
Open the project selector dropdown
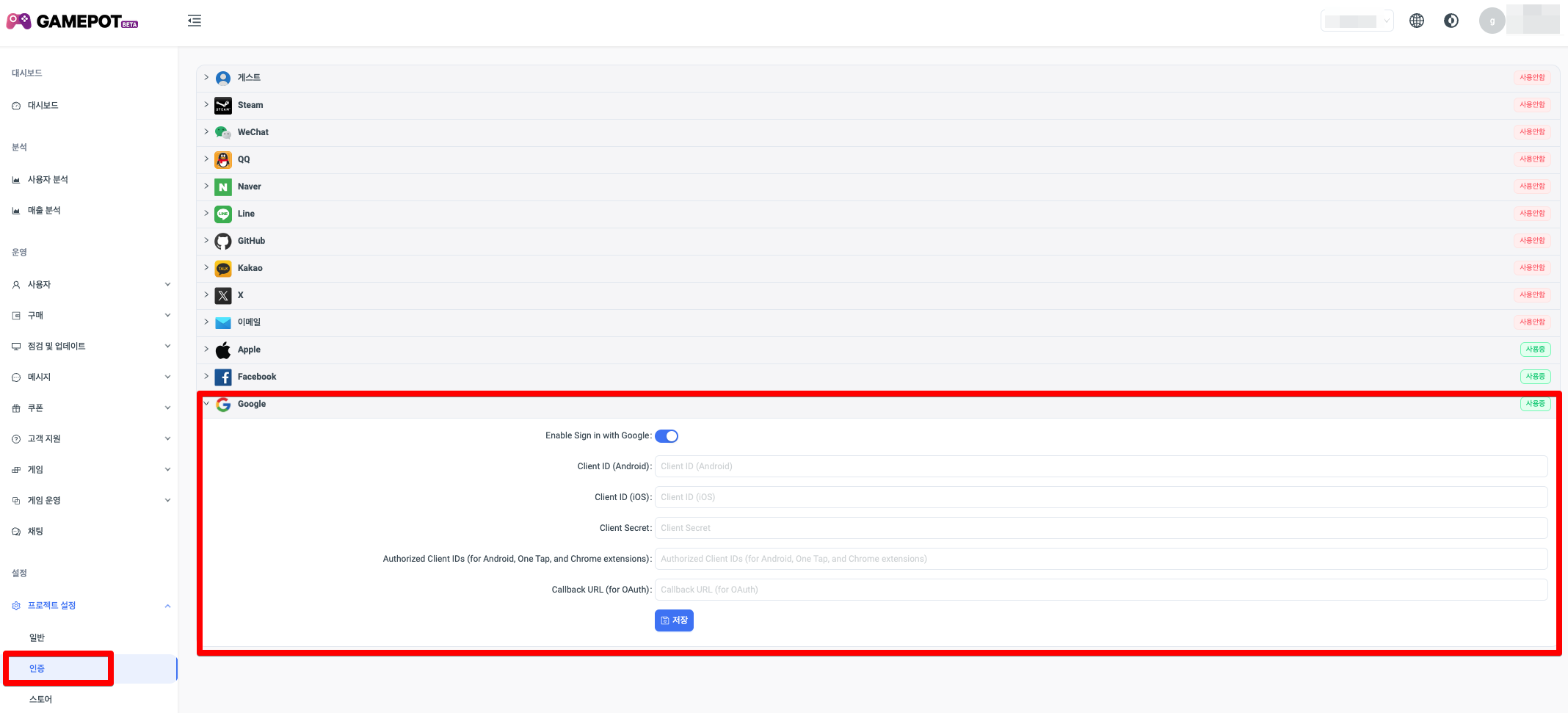pos(1357,21)
